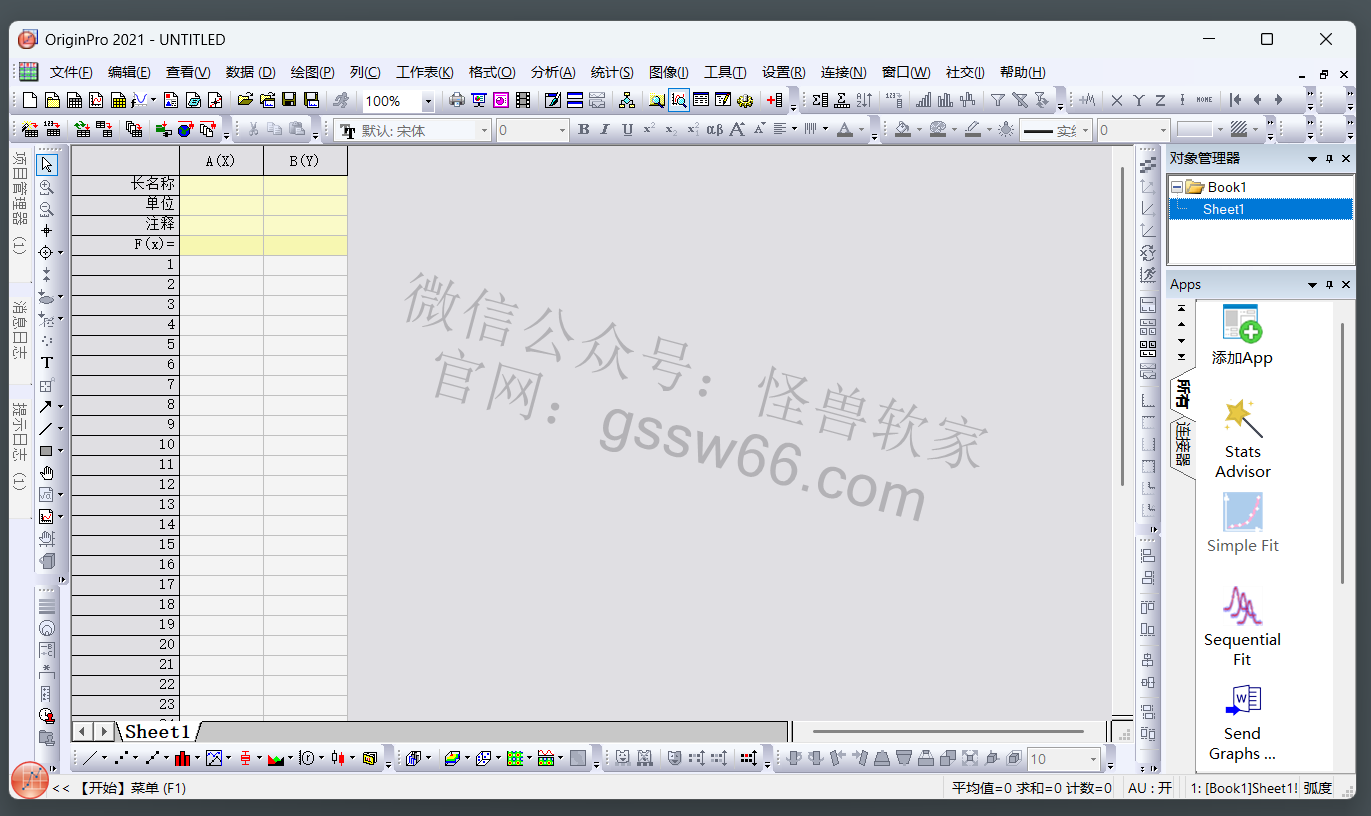Select the B(Y) column header
Image resolution: width=1371 pixels, height=816 pixels.
click(x=305, y=160)
